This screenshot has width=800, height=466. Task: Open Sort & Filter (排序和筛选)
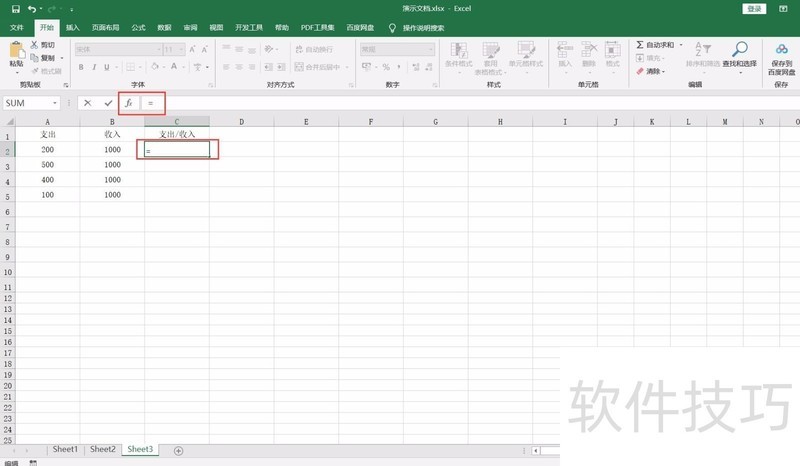[x=703, y=54]
